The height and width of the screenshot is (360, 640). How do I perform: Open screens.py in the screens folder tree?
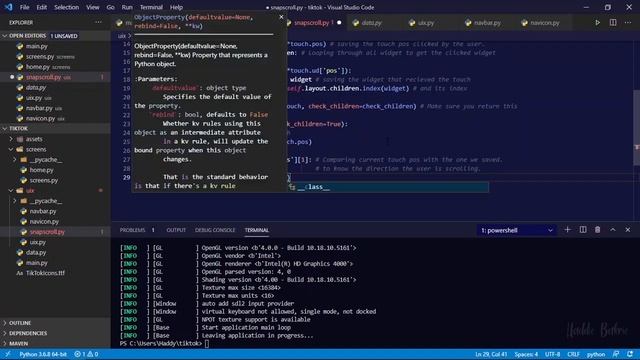coord(44,180)
